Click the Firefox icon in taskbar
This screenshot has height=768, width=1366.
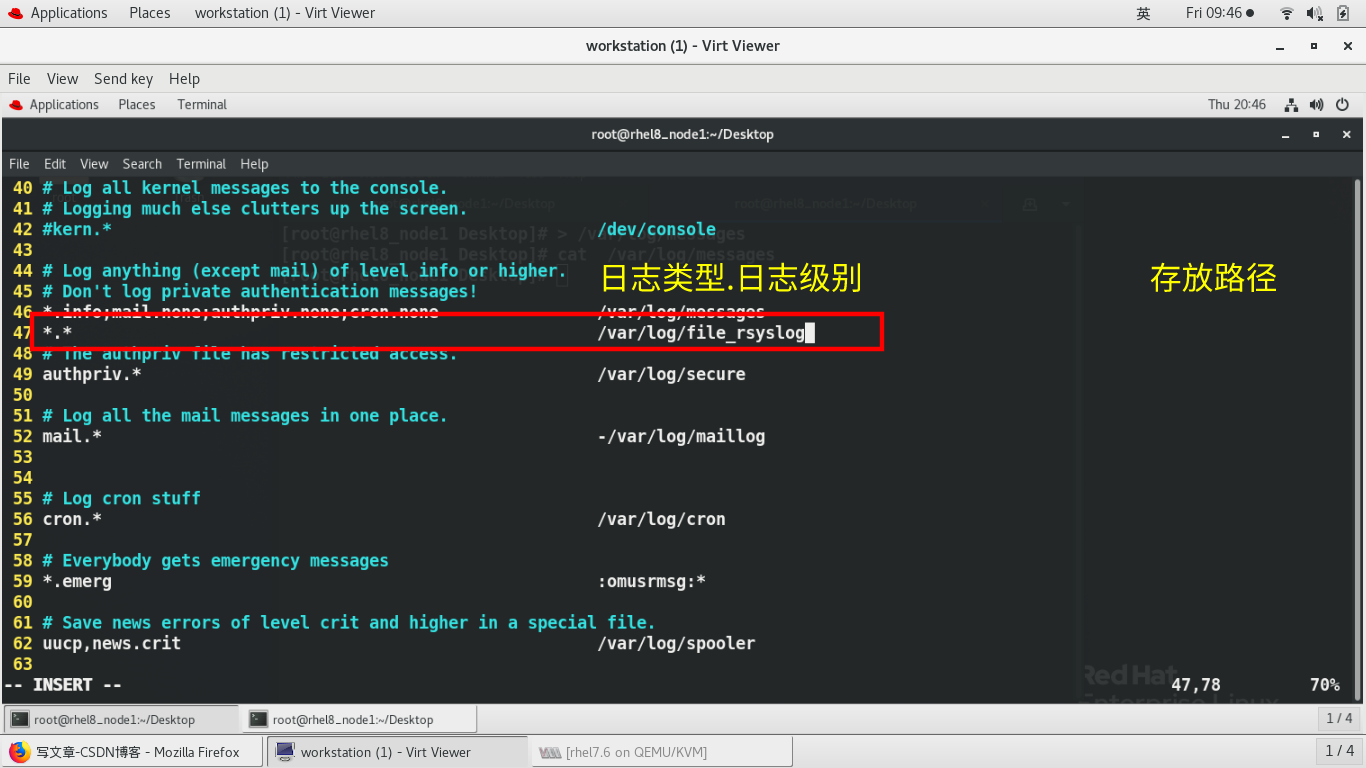click(20, 752)
